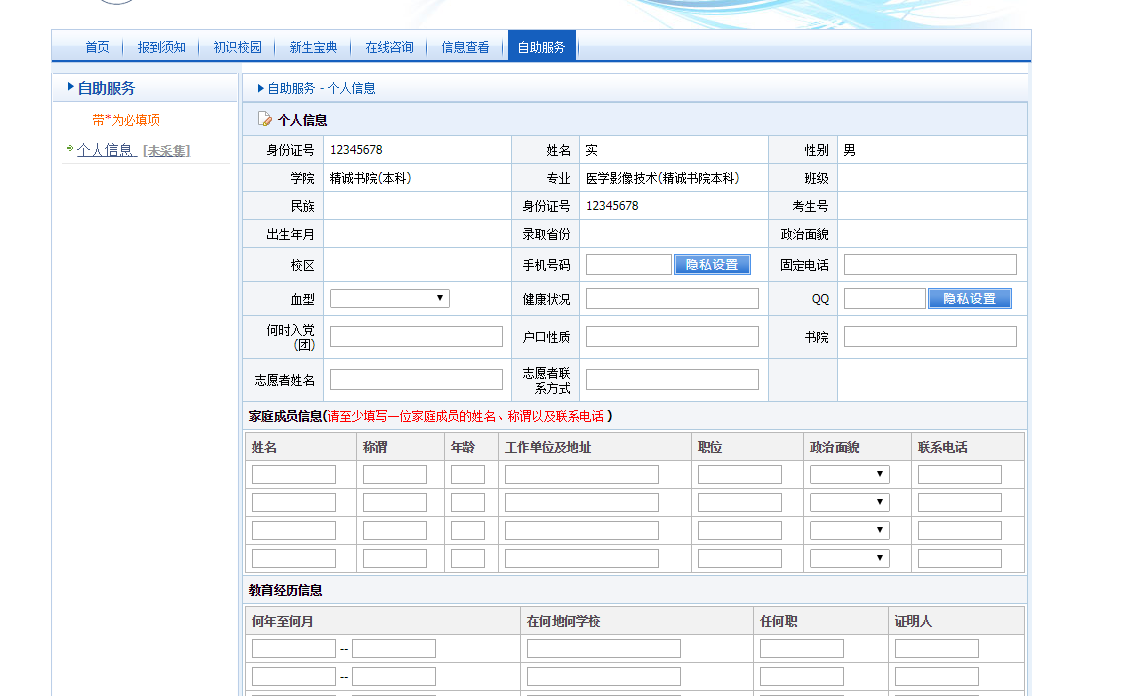
Task: Click the 个人信息 sidebar link
Action: click(107, 150)
